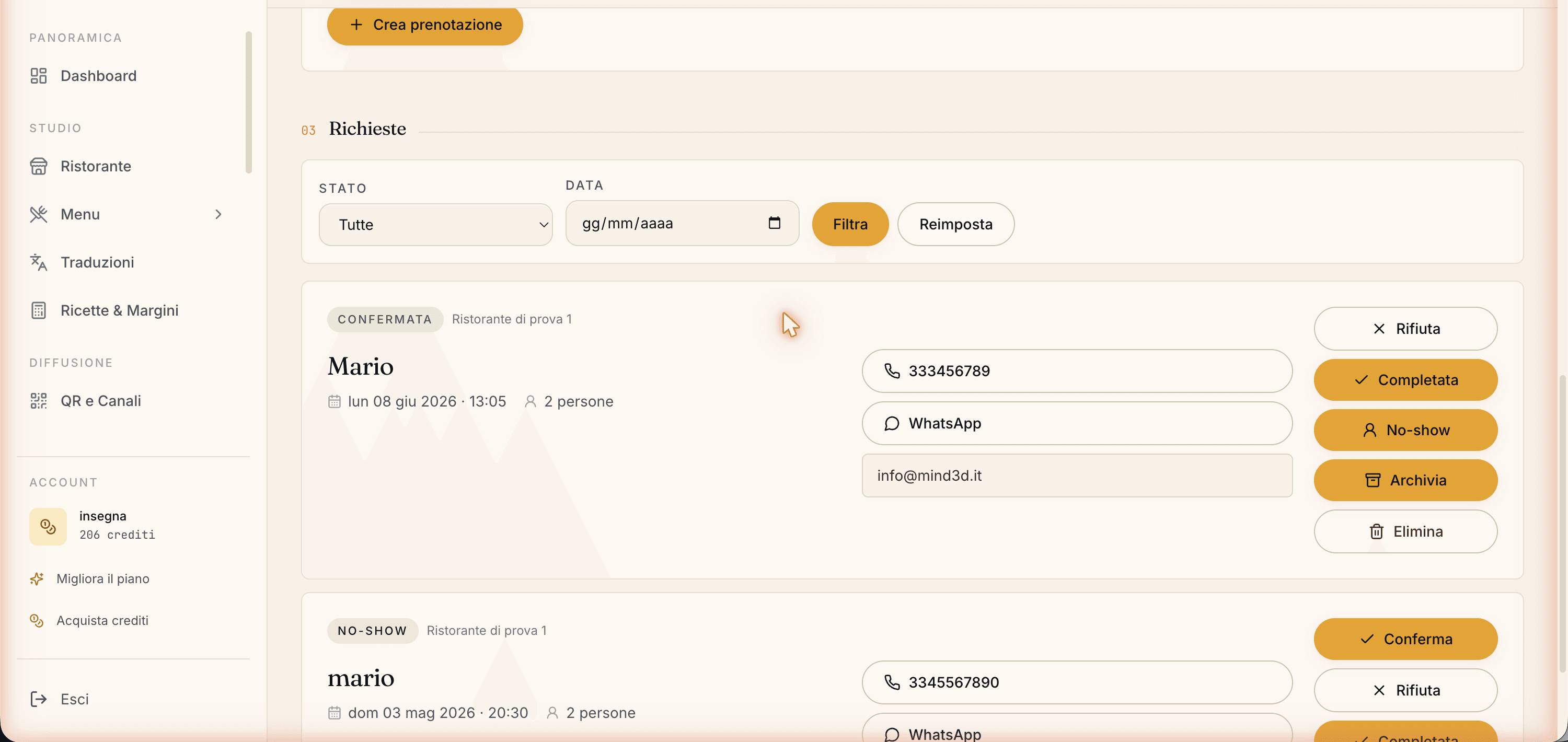Click the 206 crediti text

tap(117, 535)
